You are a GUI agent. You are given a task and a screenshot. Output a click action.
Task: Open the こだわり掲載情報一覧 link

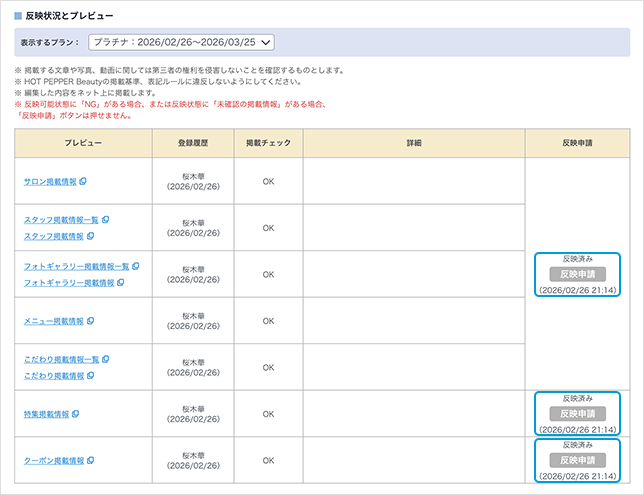point(61,359)
